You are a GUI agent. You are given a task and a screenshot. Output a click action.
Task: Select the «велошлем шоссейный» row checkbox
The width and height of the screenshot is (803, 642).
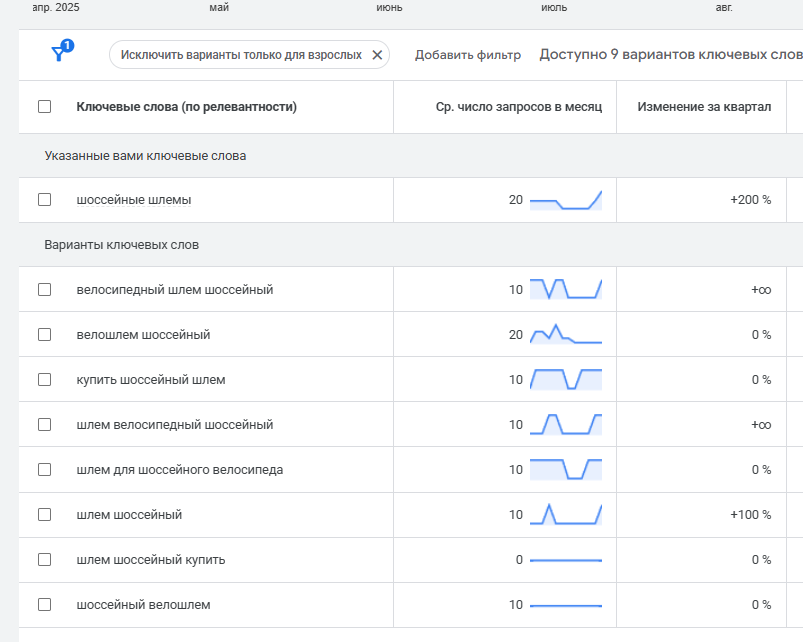point(44,335)
